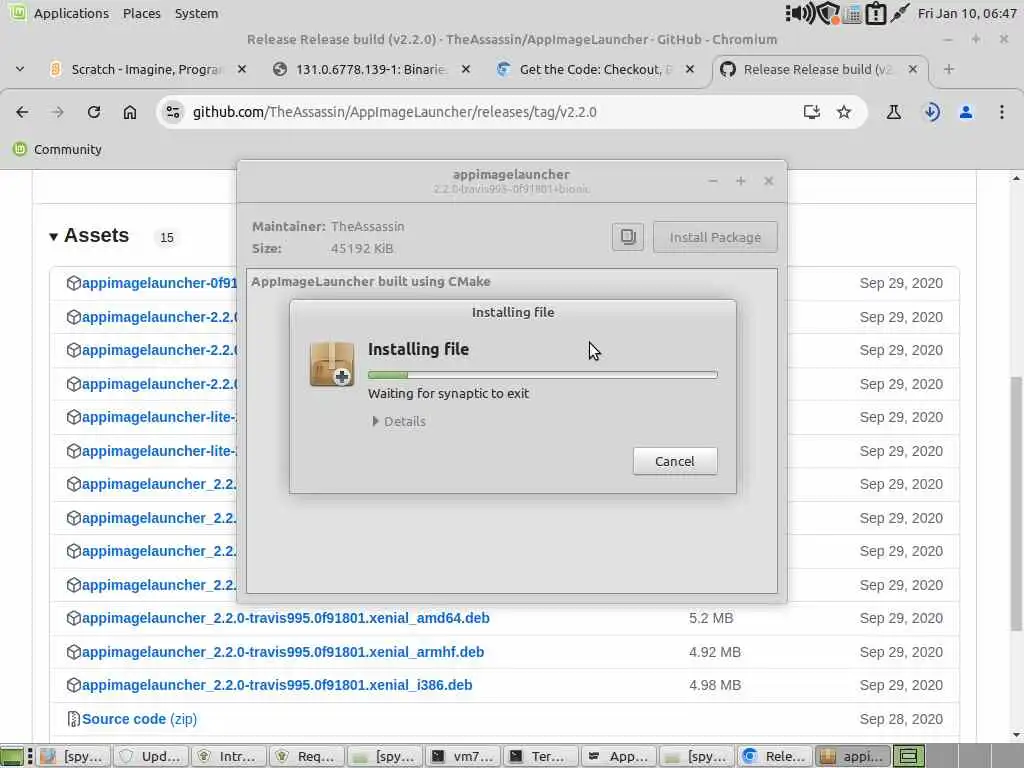1024x768 pixels.
Task: Click the Chromium forward arrow
Action: pos(57,112)
